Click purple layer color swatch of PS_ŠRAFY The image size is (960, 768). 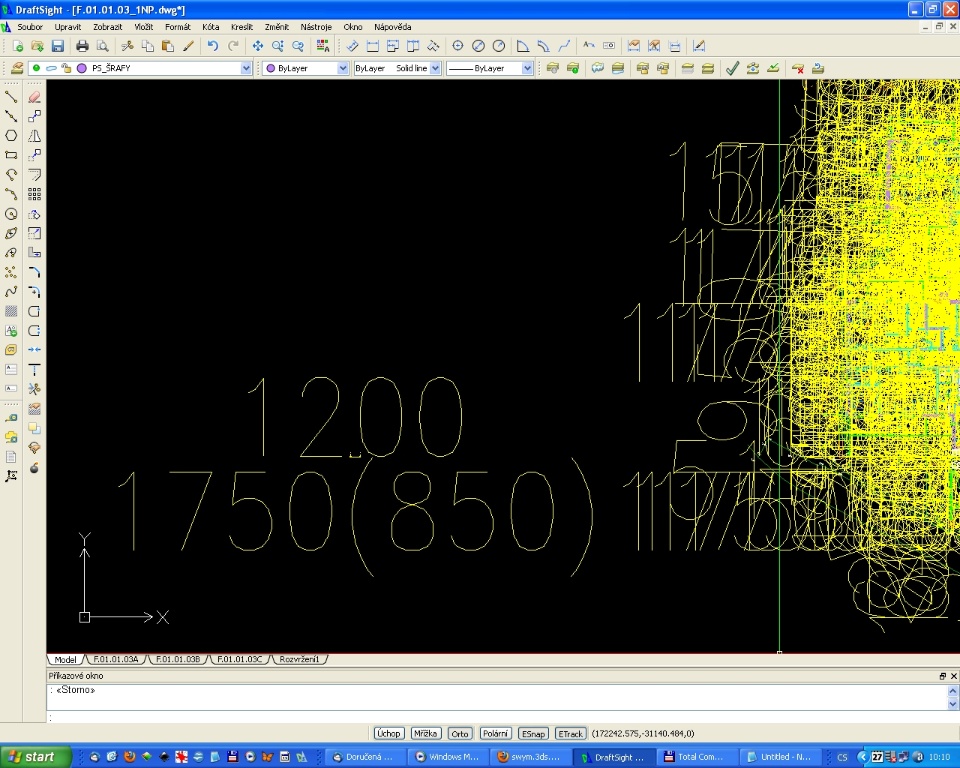click(82, 68)
